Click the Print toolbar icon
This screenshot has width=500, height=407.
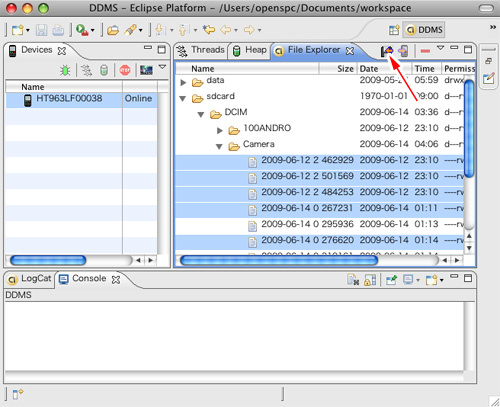coord(58,30)
